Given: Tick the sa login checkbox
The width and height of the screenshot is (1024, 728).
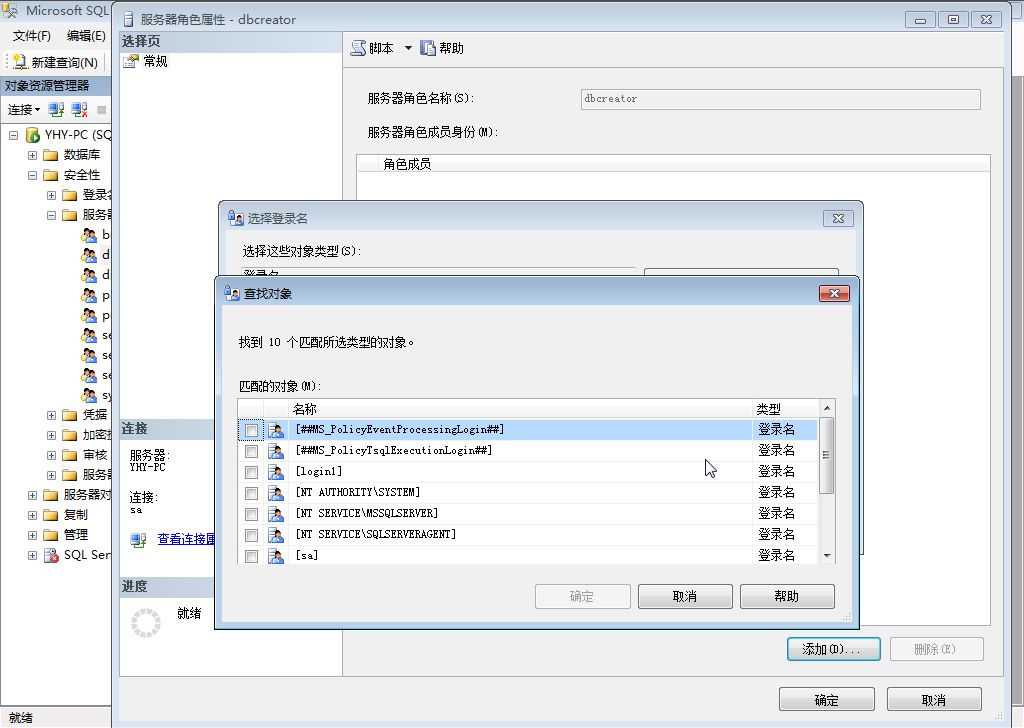Looking at the screenshot, I should coord(251,556).
